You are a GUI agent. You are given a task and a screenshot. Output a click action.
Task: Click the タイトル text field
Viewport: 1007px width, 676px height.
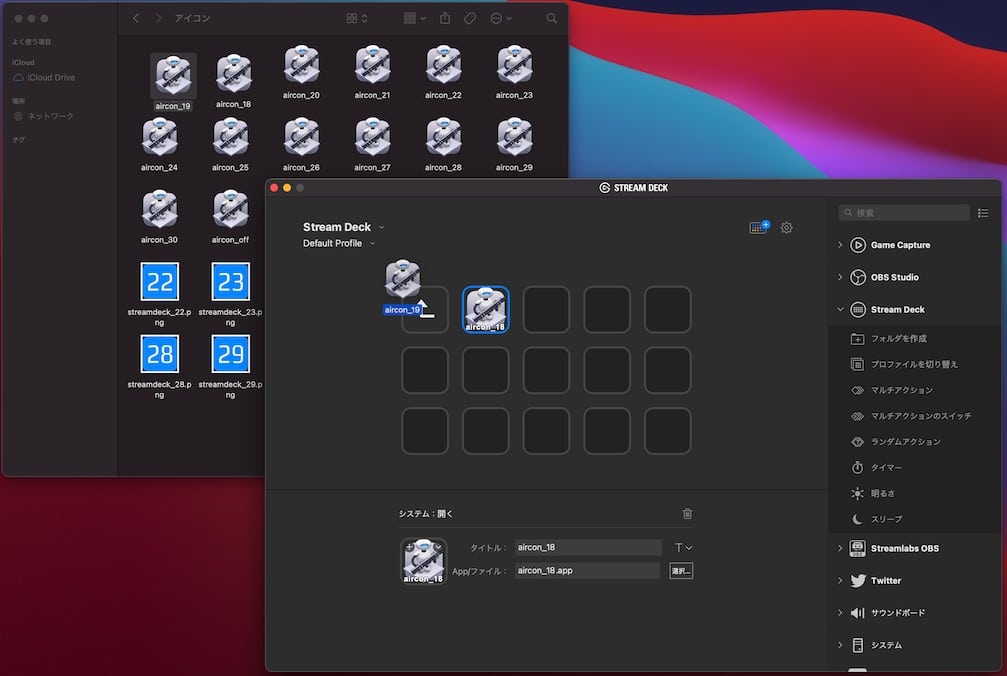tap(588, 548)
